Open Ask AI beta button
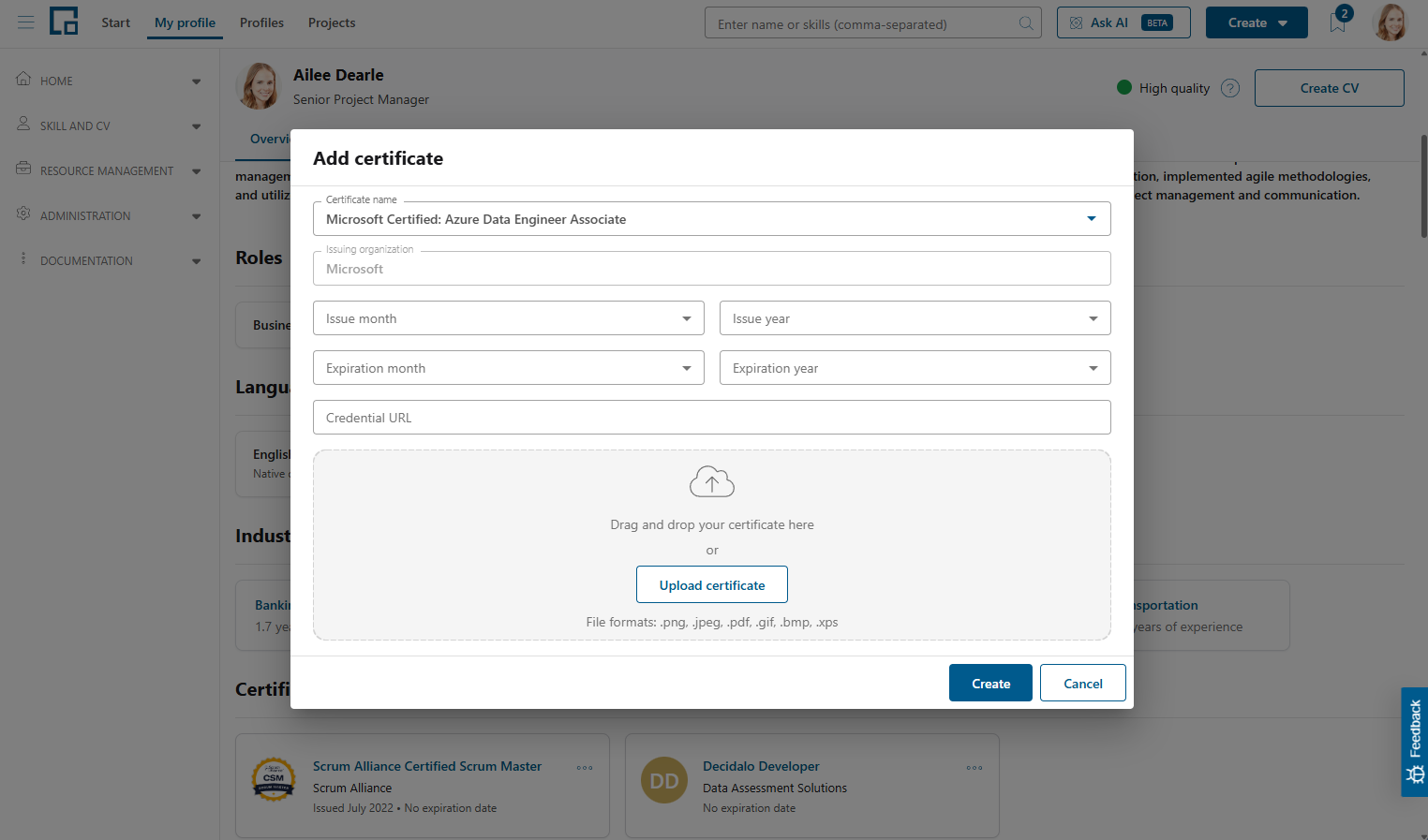The image size is (1428, 840). pos(1123,22)
